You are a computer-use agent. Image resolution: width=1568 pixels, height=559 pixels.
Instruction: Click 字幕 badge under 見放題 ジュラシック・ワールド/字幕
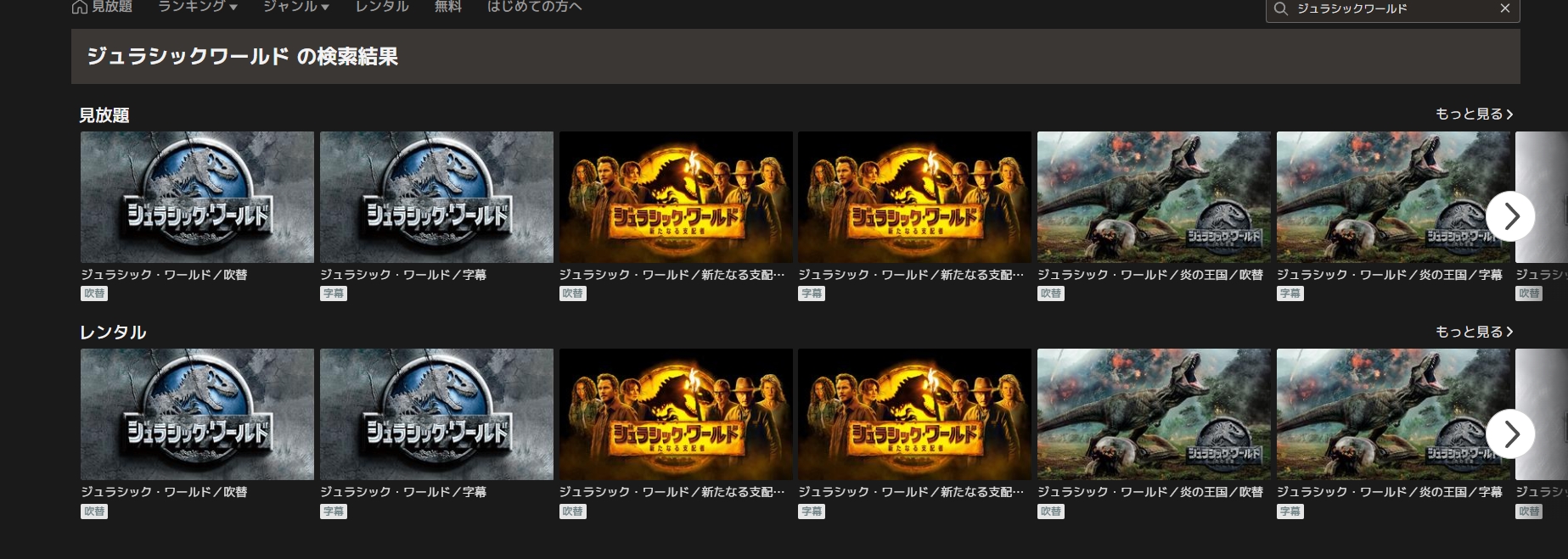tap(334, 293)
